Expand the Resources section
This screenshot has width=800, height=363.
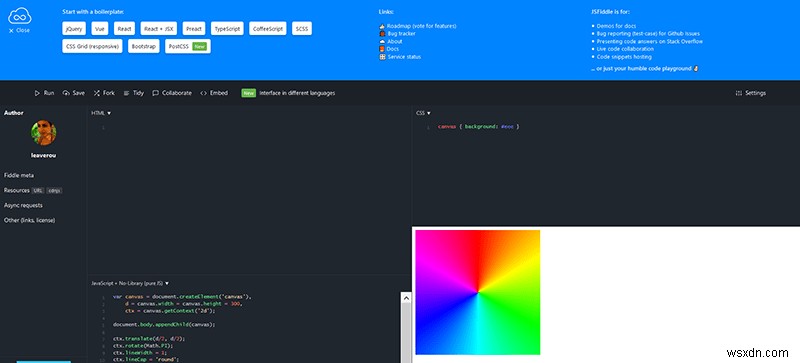[x=17, y=190]
